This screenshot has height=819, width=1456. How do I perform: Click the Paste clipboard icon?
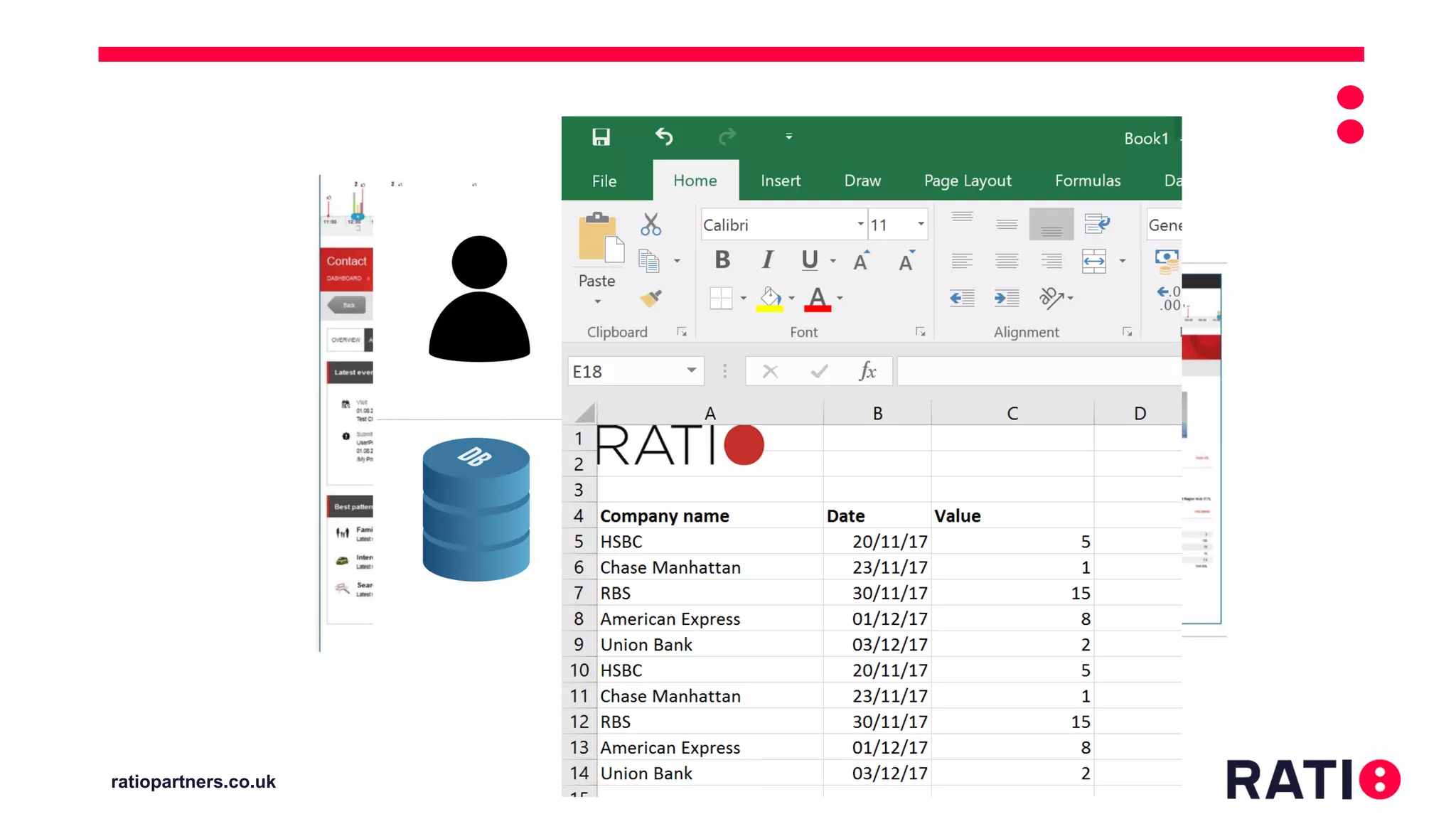[601, 238]
